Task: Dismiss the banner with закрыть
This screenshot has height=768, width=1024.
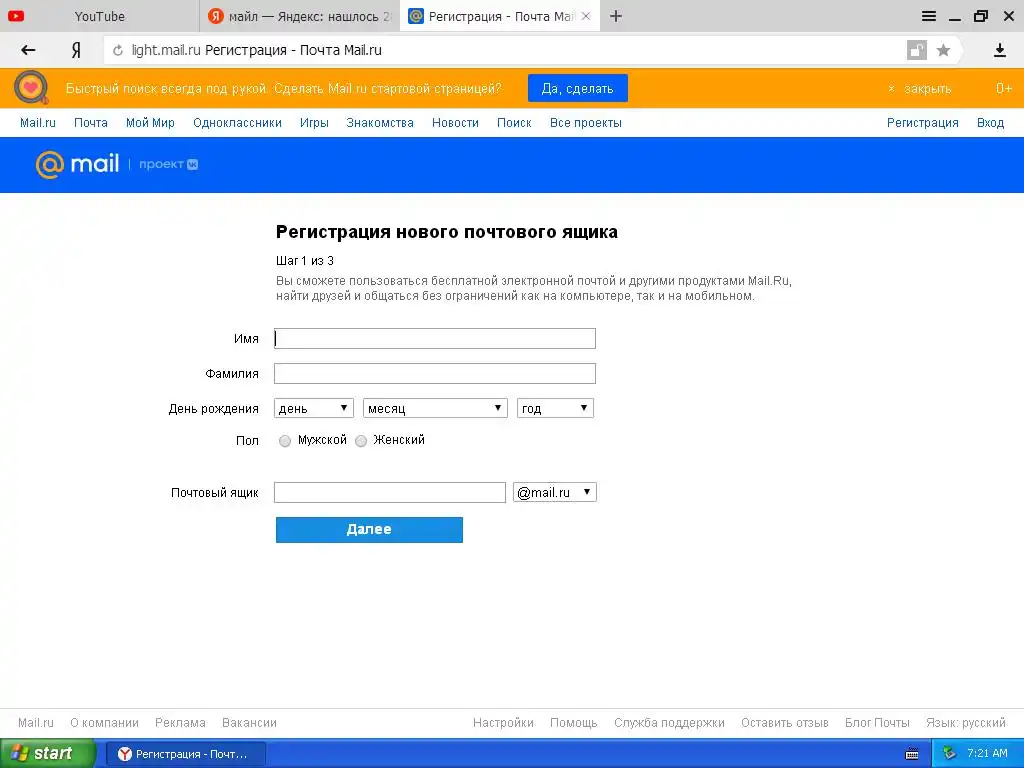Action: tap(920, 88)
